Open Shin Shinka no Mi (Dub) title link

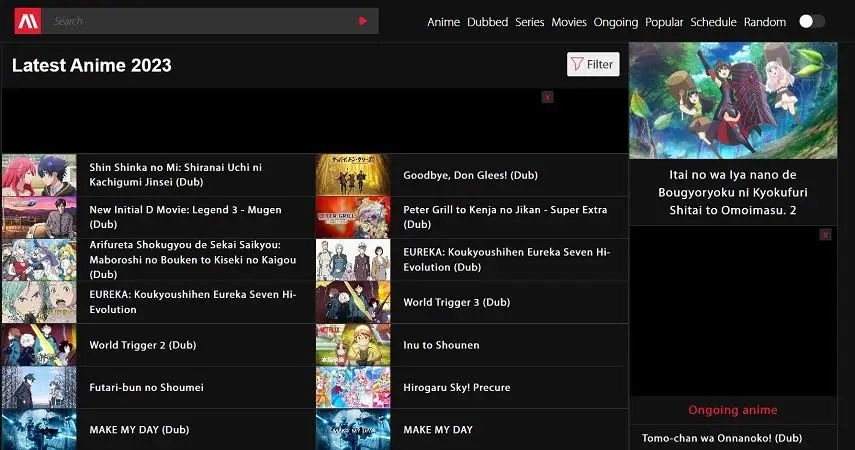pyautogui.click(x=176, y=175)
